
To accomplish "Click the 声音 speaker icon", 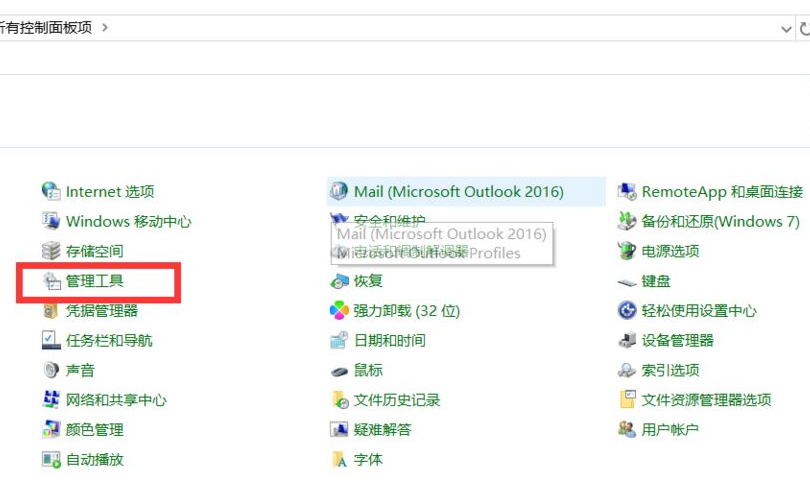I will [51, 370].
